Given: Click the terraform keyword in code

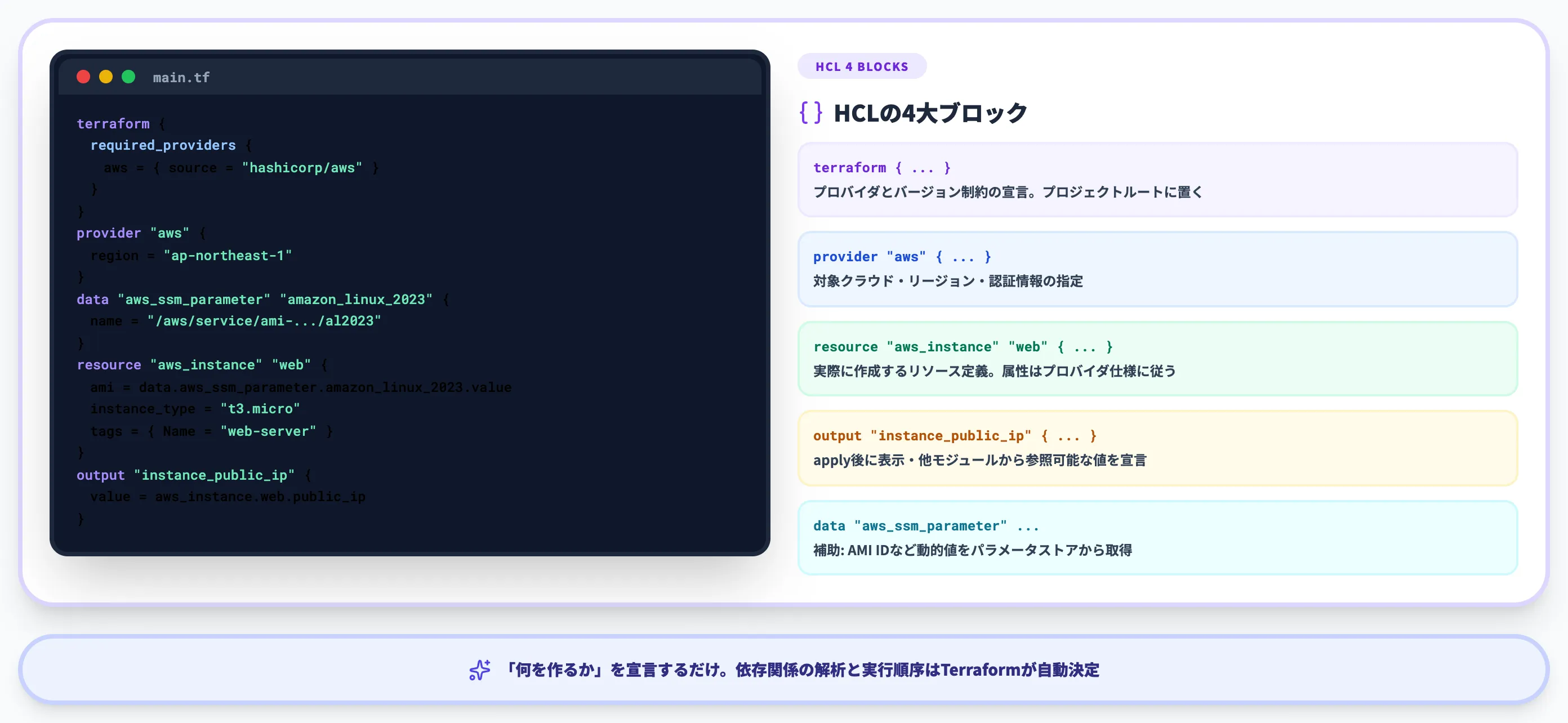Looking at the screenshot, I should pos(113,123).
